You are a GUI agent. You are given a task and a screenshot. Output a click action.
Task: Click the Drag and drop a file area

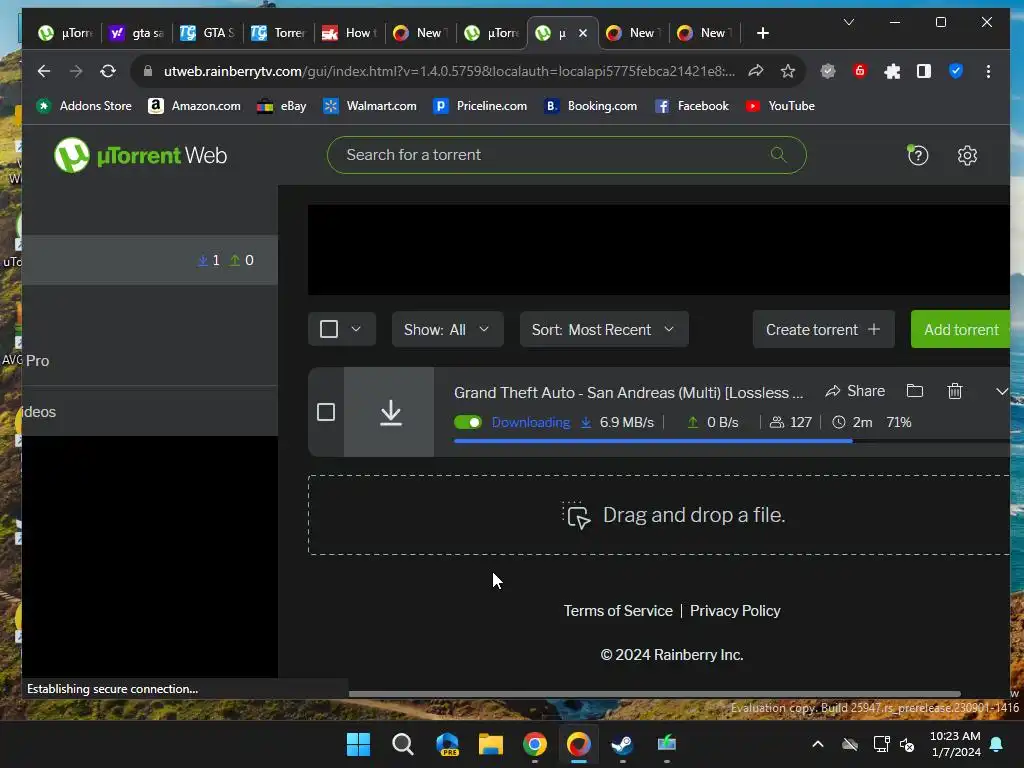pos(659,515)
